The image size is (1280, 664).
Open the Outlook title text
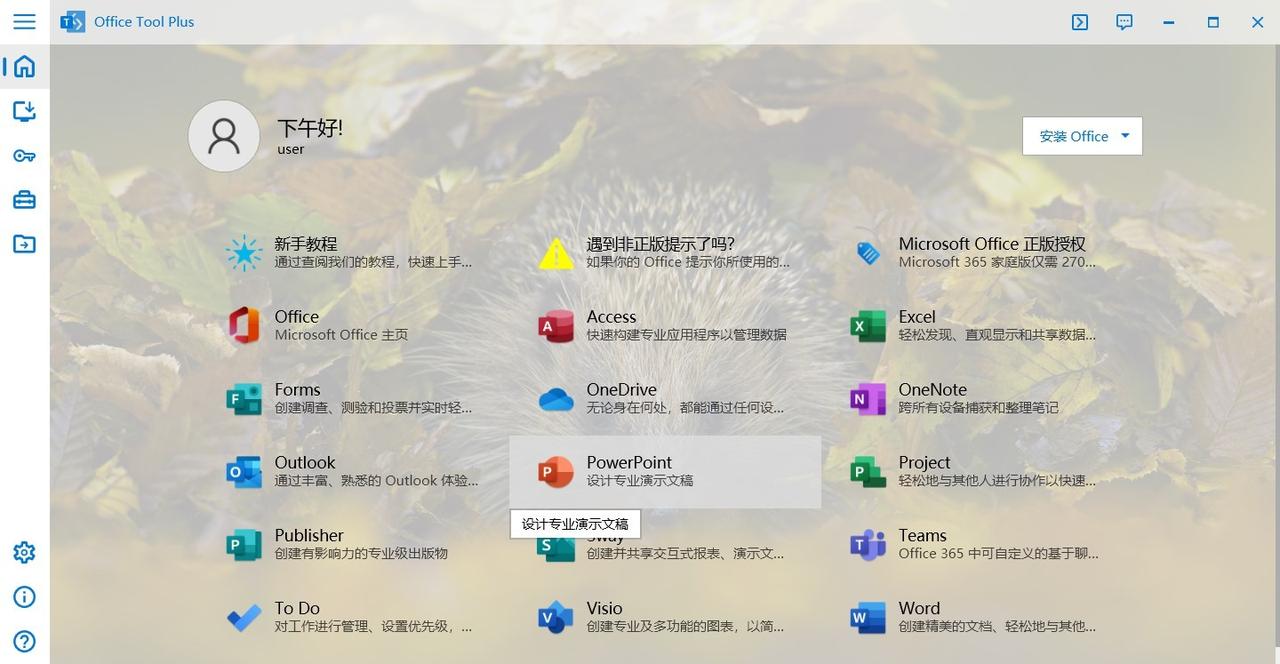click(305, 463)
